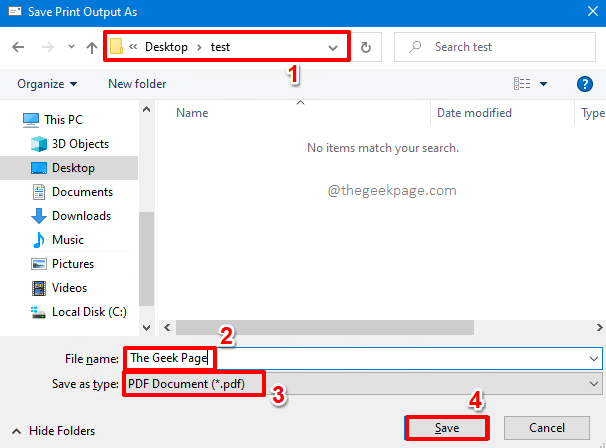Select Videos in the navigation pane
The image size is (606, 448).
point(70,288)
